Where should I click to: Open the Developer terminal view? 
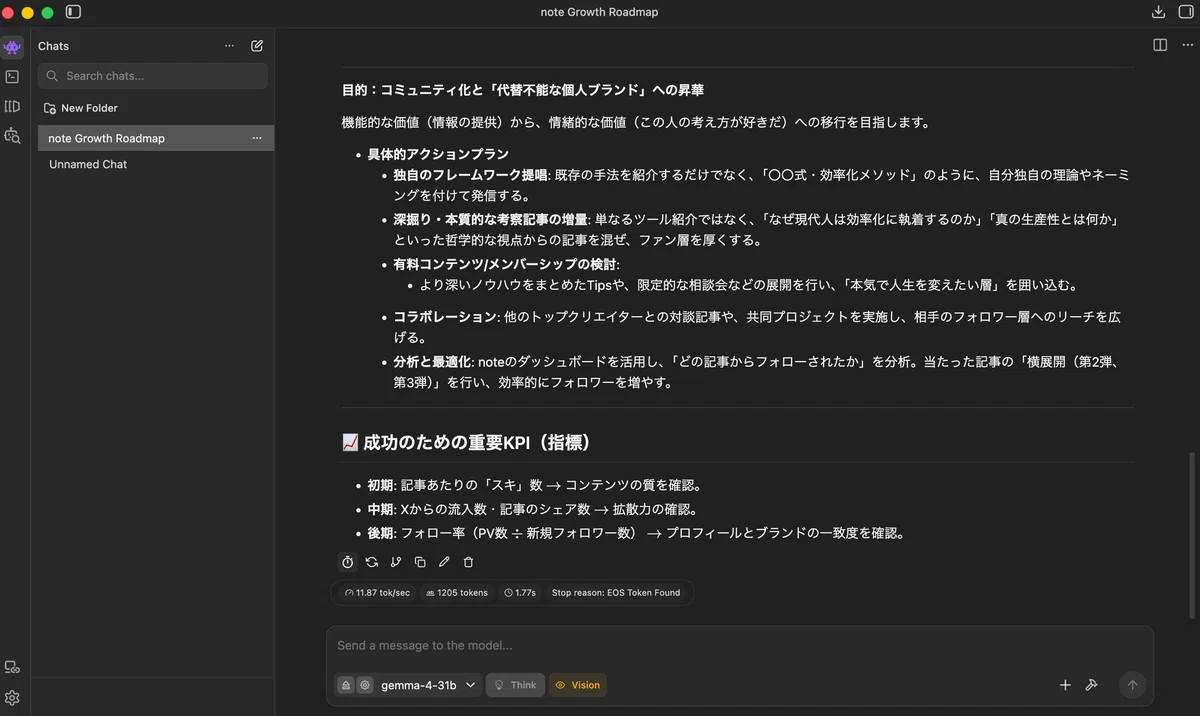tap(12, 76)
